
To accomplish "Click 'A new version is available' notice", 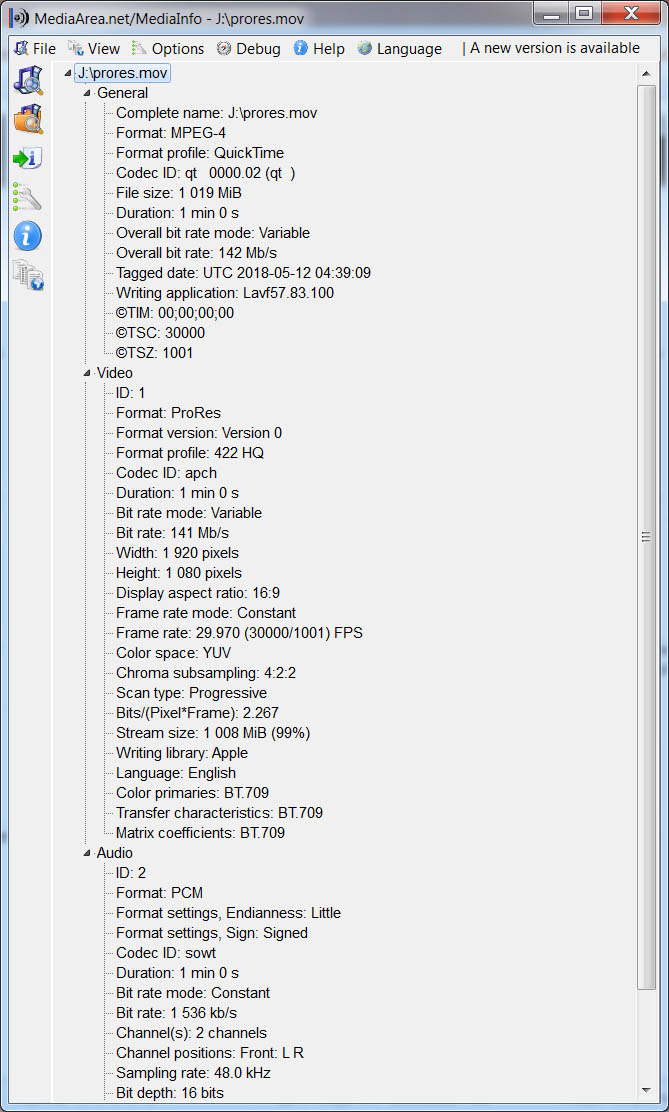I will (x=554, y=48).
